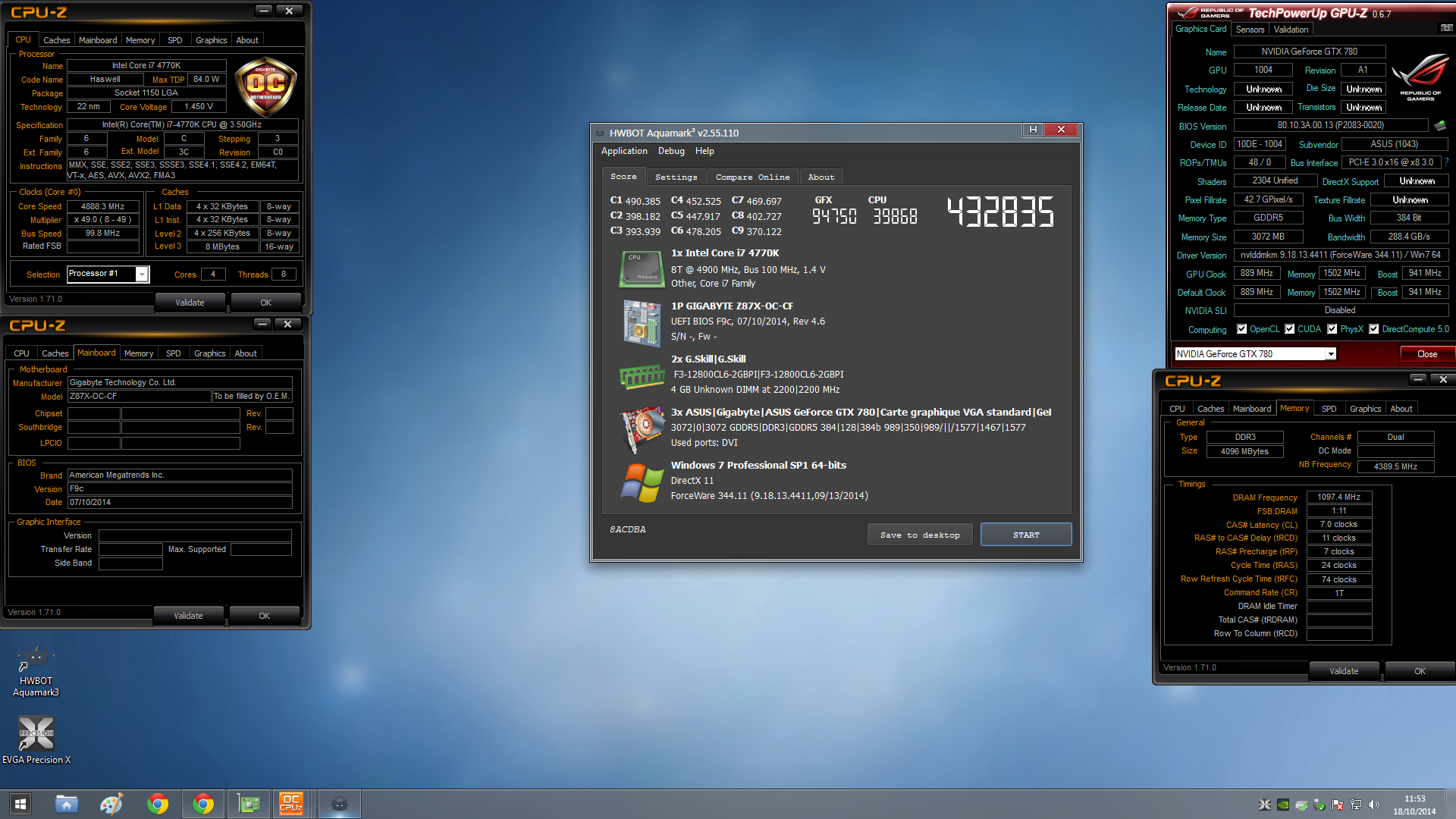
Task: Toggle the PhysX checkbox in GPU-Z
Action: pos(1332,329)
